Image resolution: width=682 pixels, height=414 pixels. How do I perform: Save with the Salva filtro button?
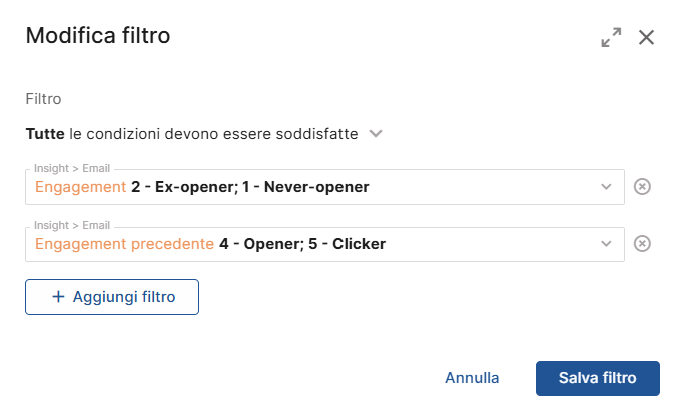coord(598,378)
